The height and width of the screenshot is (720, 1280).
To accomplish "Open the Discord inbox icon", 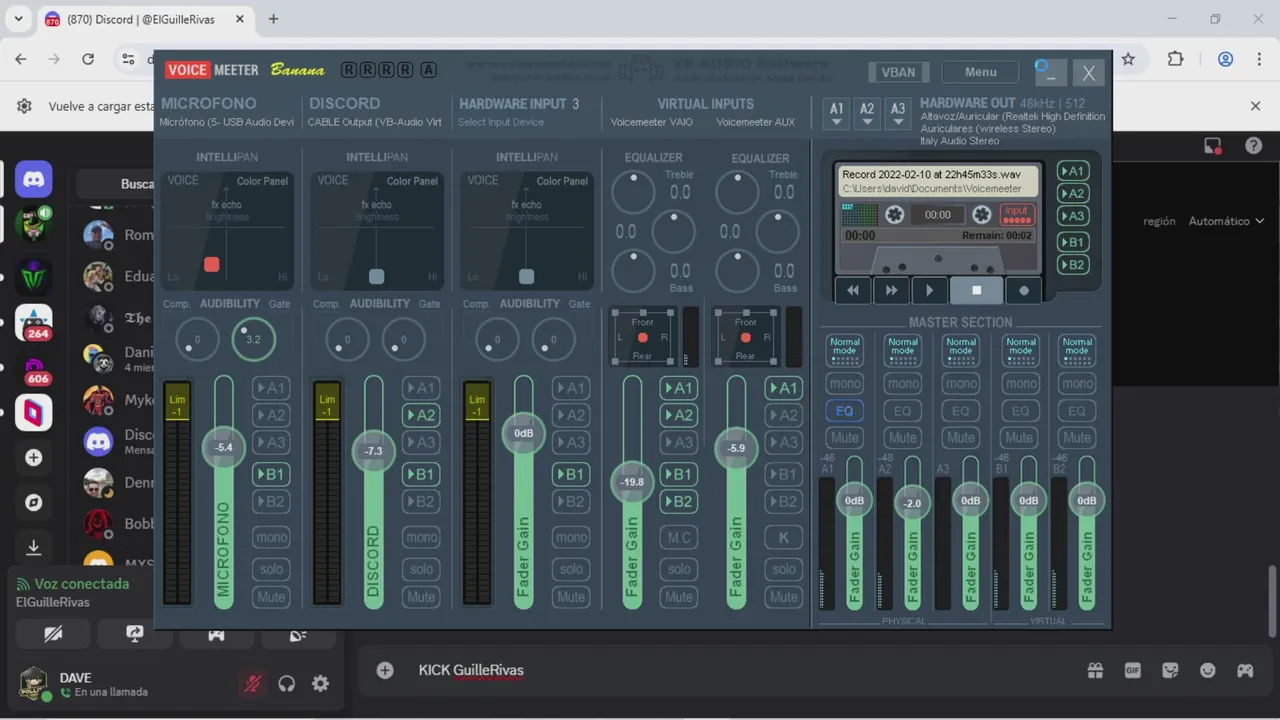I will click(x=1213, y=146).
